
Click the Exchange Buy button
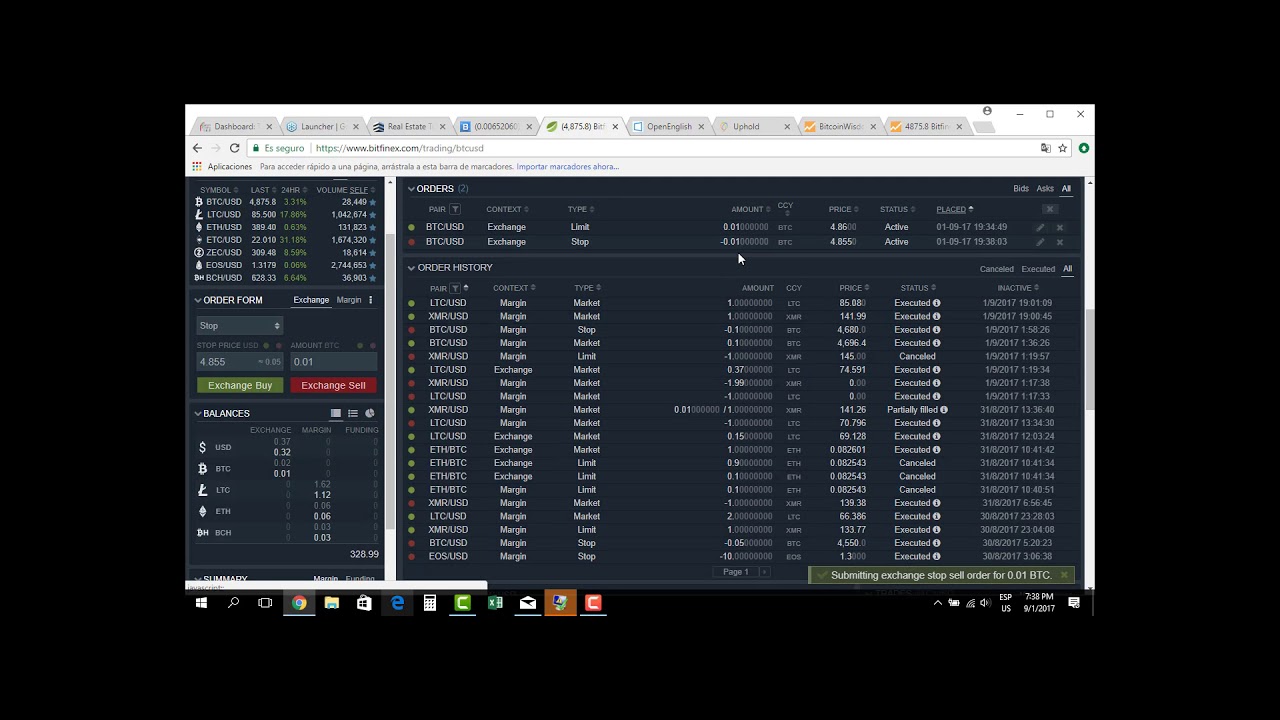[x=240, y=385]
